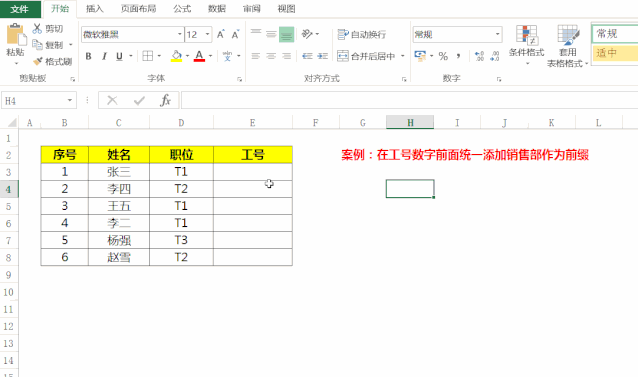Open font size 12 dropdown
The width and height of the screenshot is (638, 377).
point(208,35)
